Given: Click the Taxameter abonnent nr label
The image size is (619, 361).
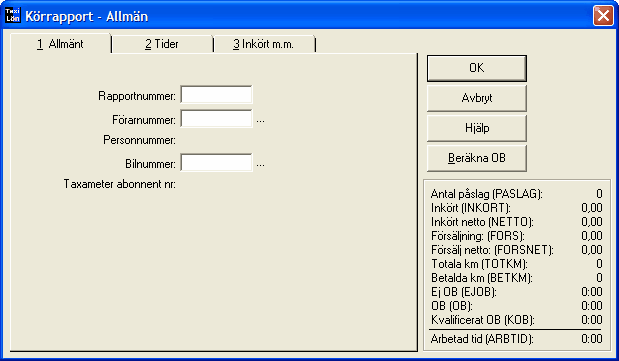Looking at the screenshot, I should [120, 184].
